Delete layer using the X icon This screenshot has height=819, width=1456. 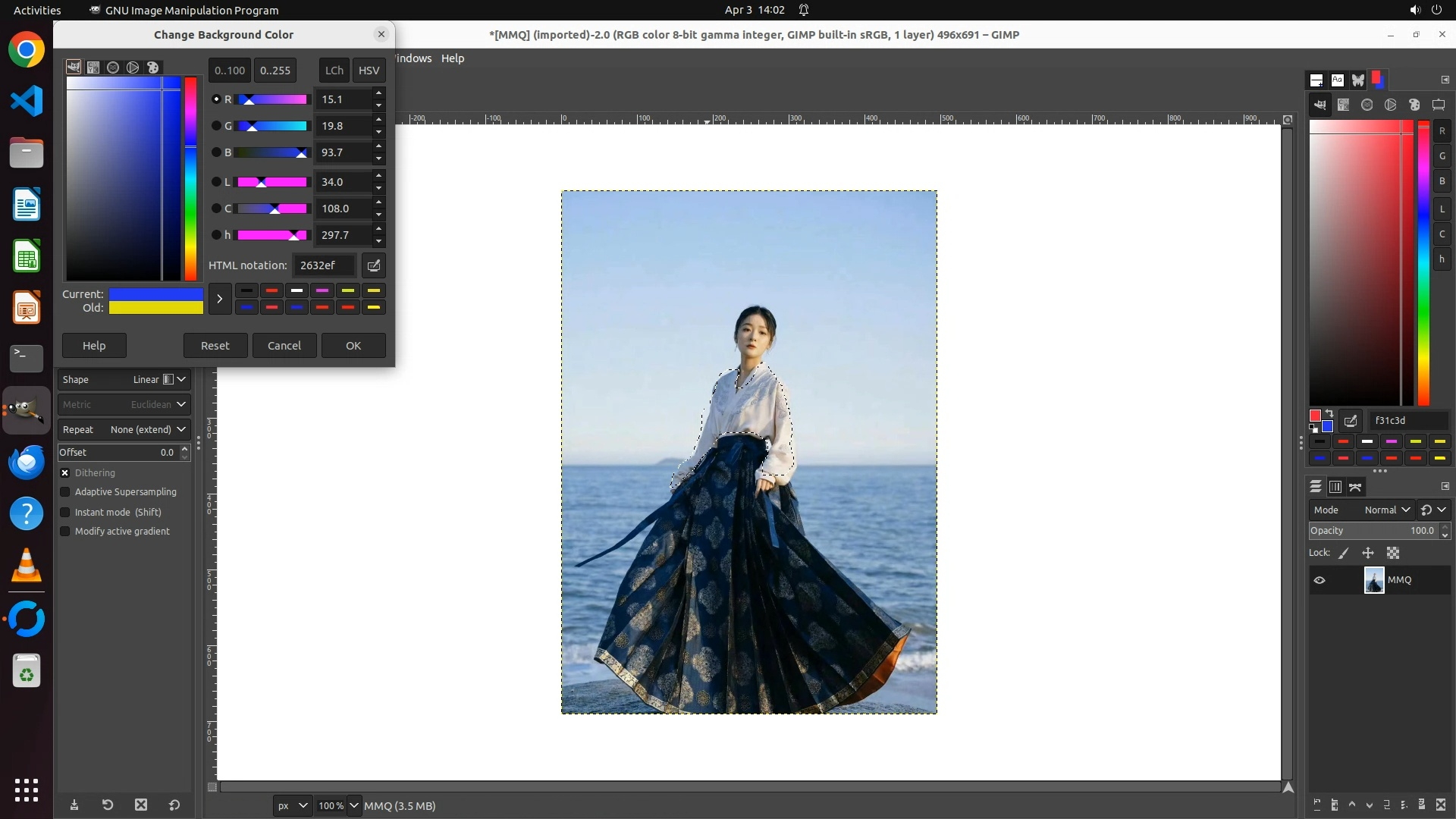tap(1441, 805)
